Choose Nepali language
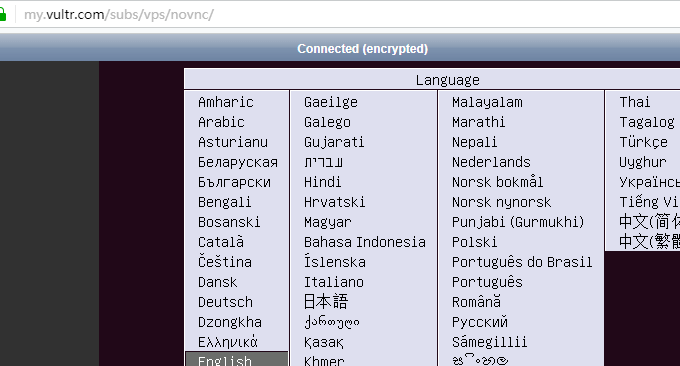Screen dimensions: 680x366 (x=474, y=142)
